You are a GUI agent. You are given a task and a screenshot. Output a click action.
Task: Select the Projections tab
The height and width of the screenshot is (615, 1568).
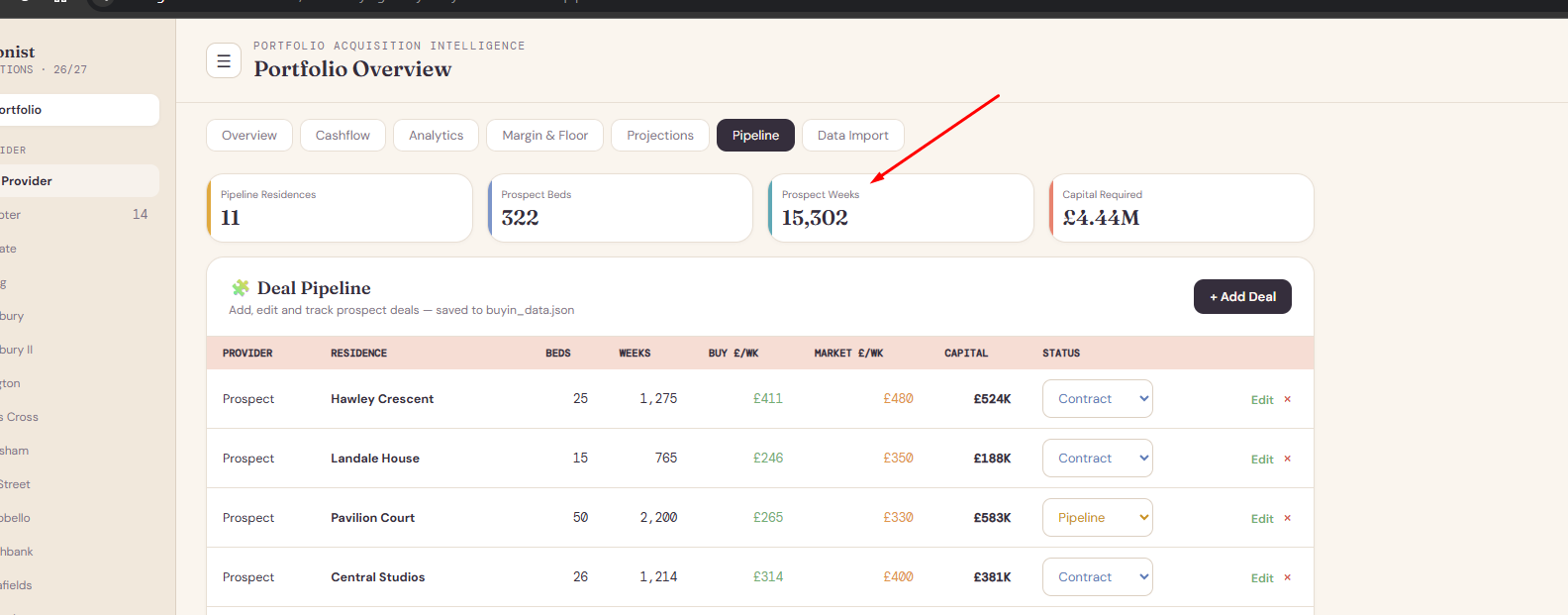coord(660,136)
